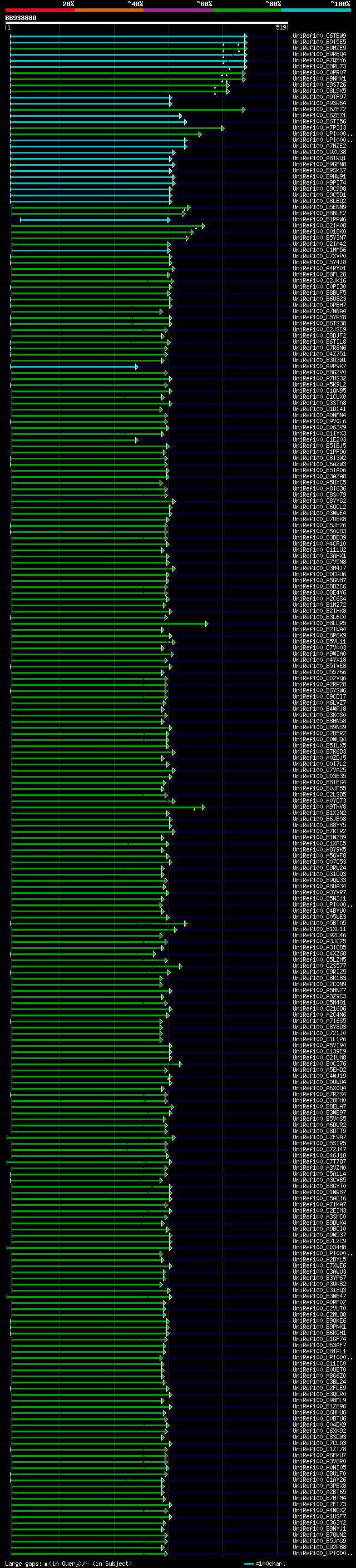Select hit label UniRef100_Q2JK16
The width and height of the screenshot is (356, 1568).
319,280
